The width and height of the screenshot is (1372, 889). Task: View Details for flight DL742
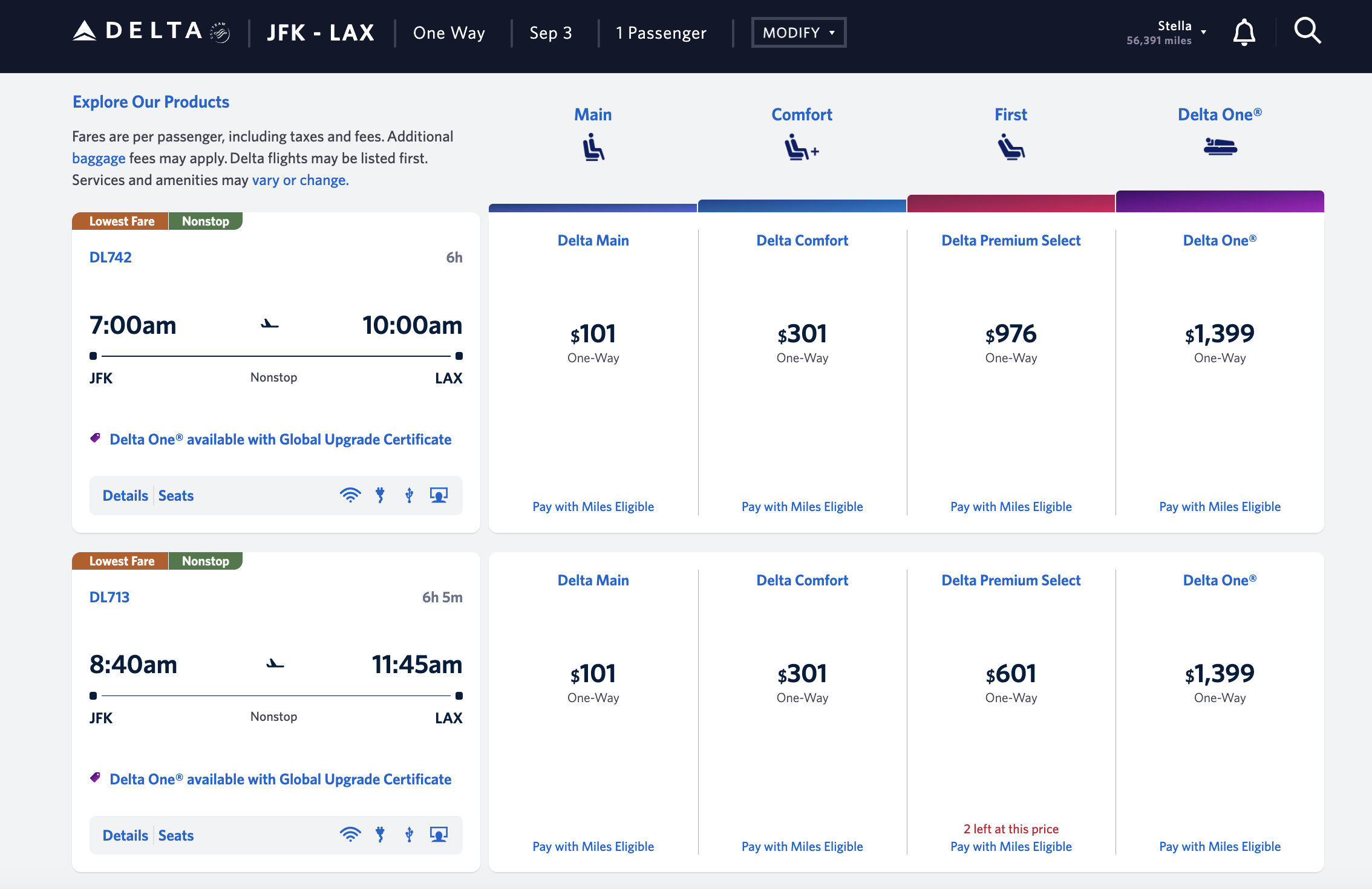pos(125,496)
